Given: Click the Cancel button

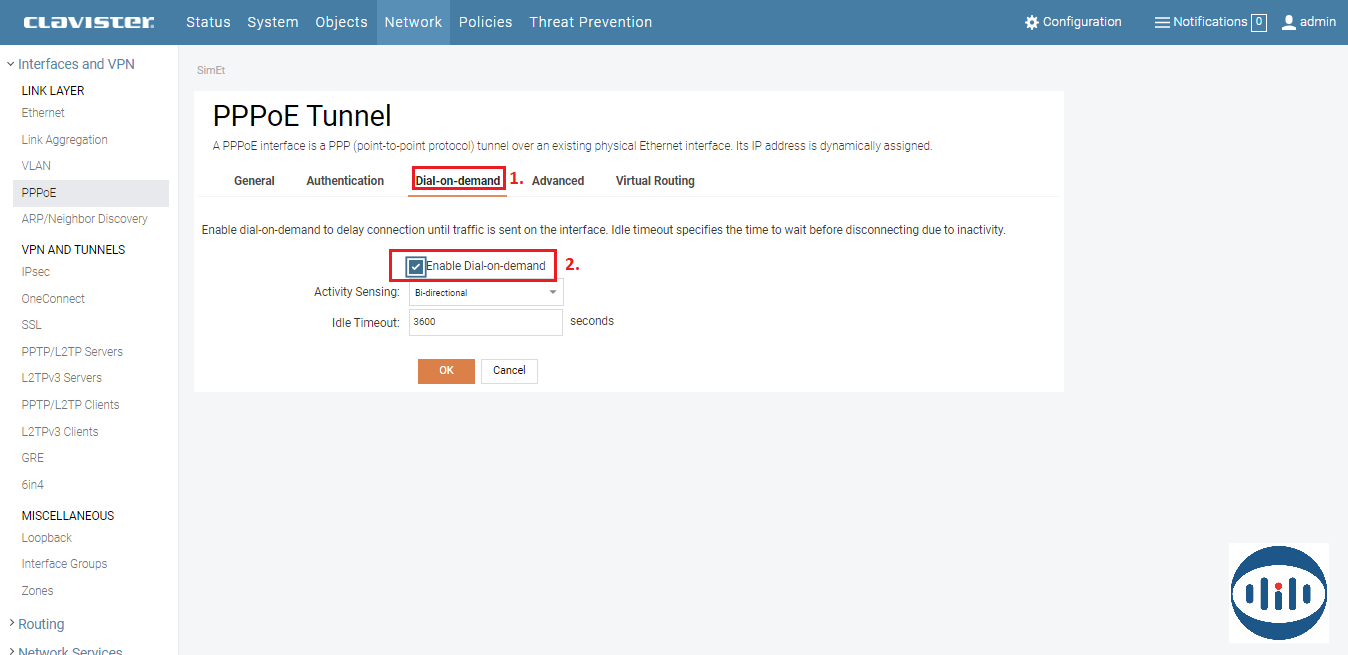Looking at the screenshot, I should pyautogui.click(x=509, y=371).
